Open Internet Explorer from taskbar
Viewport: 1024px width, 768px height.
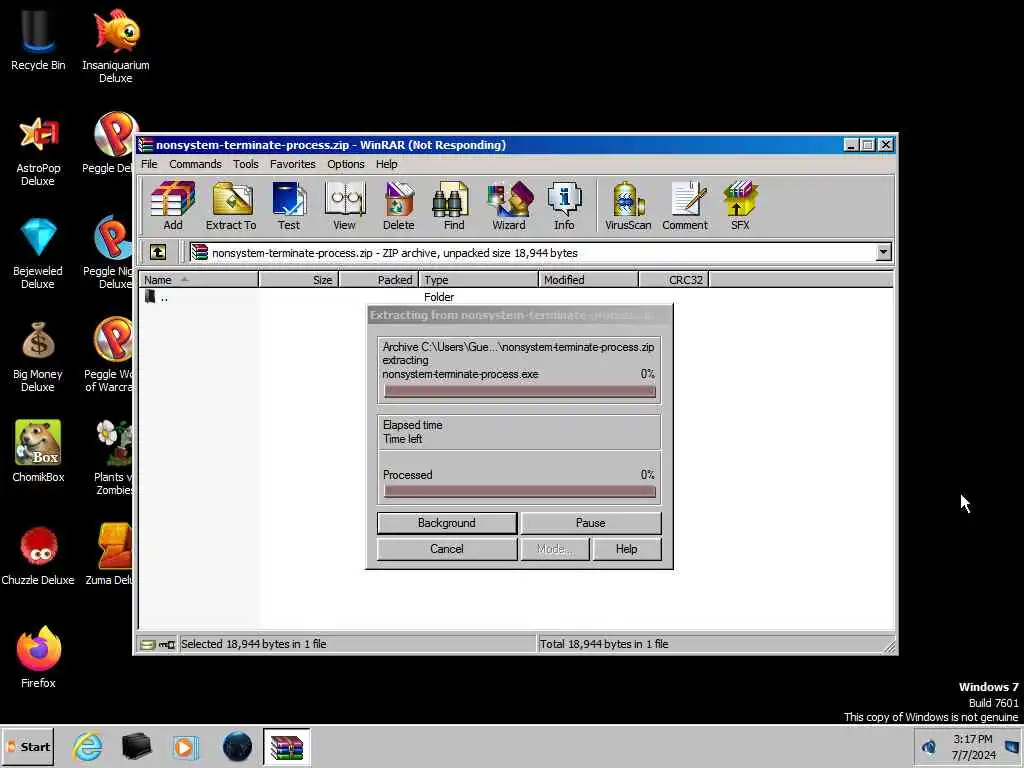point(87,746)
